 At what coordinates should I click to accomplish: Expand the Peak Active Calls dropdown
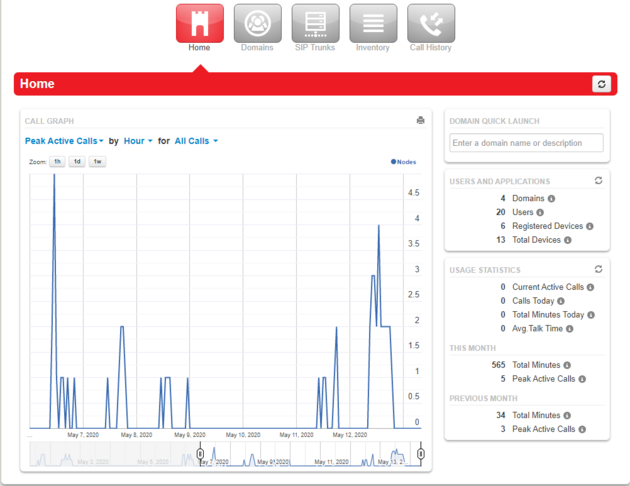pos(64,141)
